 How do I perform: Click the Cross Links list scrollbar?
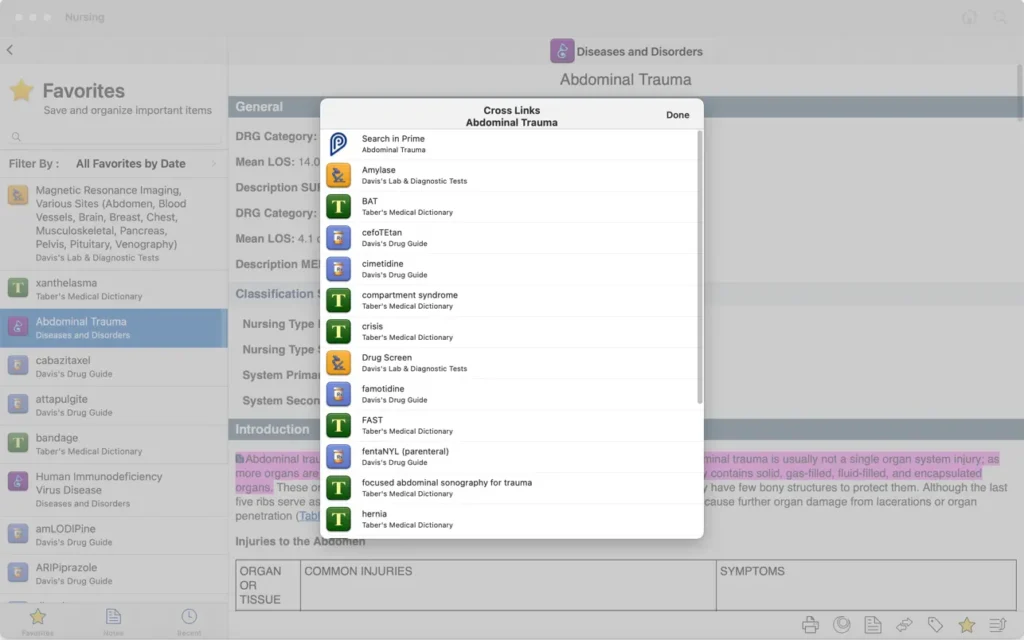700,267
